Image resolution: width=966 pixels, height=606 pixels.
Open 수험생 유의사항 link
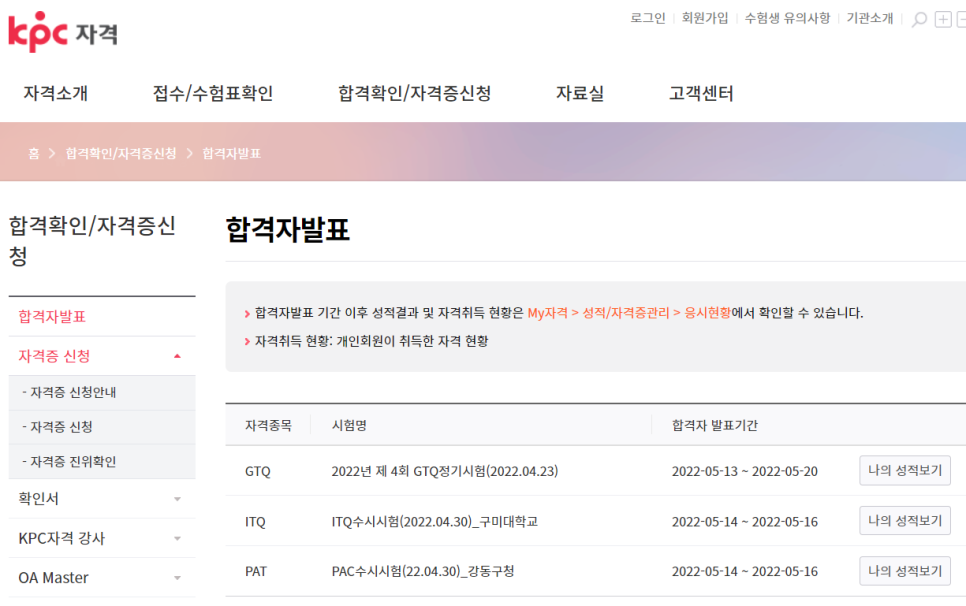[787, 18]
